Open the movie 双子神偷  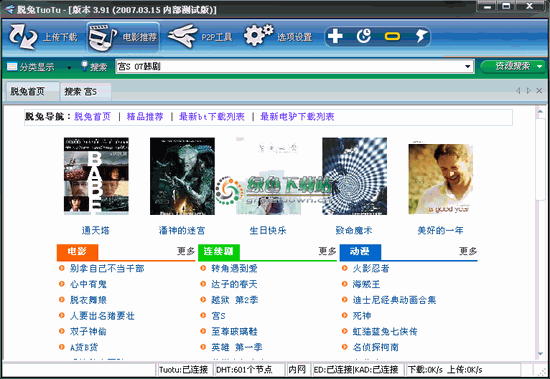coord(88,332)
